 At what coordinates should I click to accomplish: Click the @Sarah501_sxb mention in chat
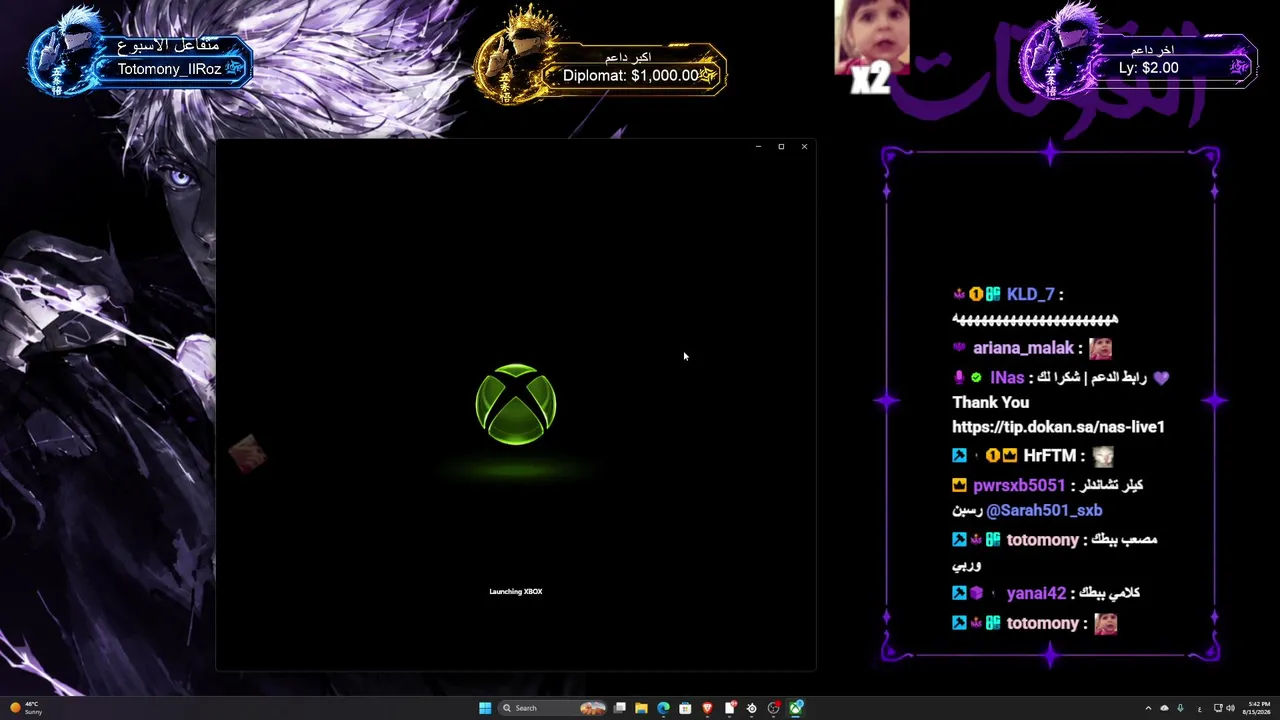(1044, 510)
